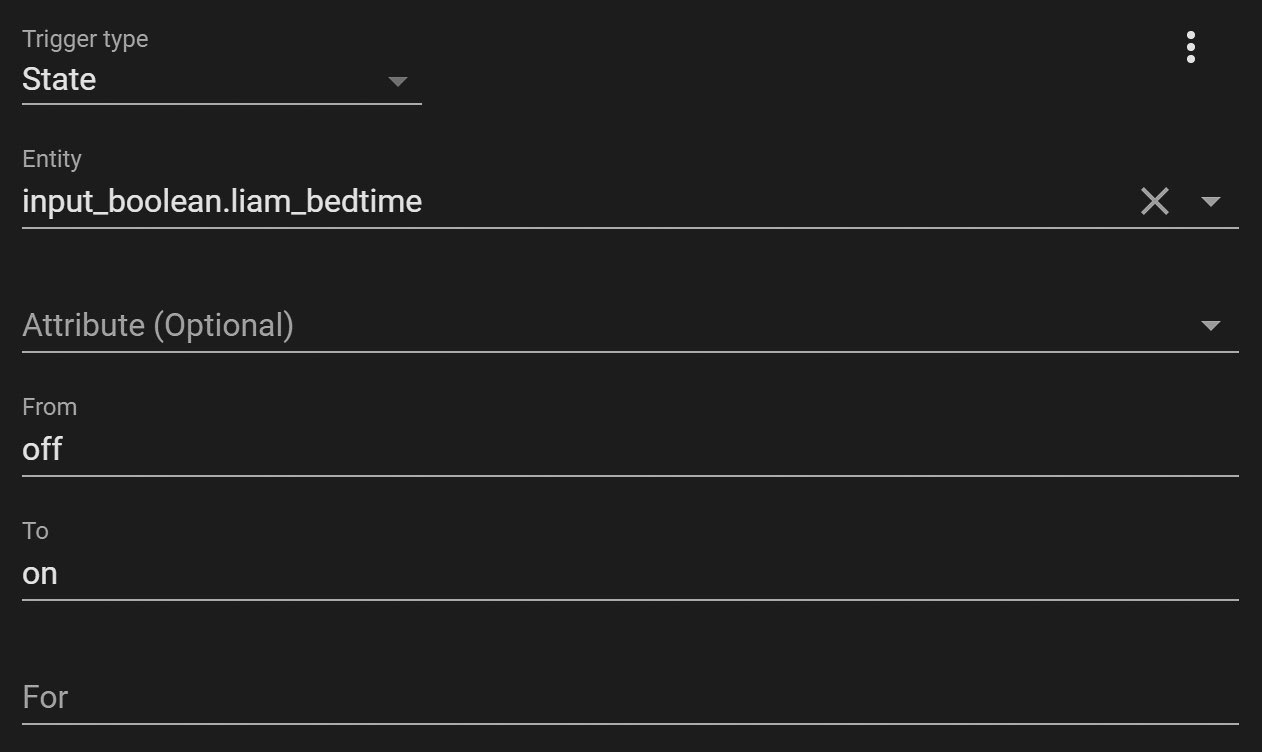
Task: Expand the Attribute dropdown arrow
Action: [x=1210, y=326]
